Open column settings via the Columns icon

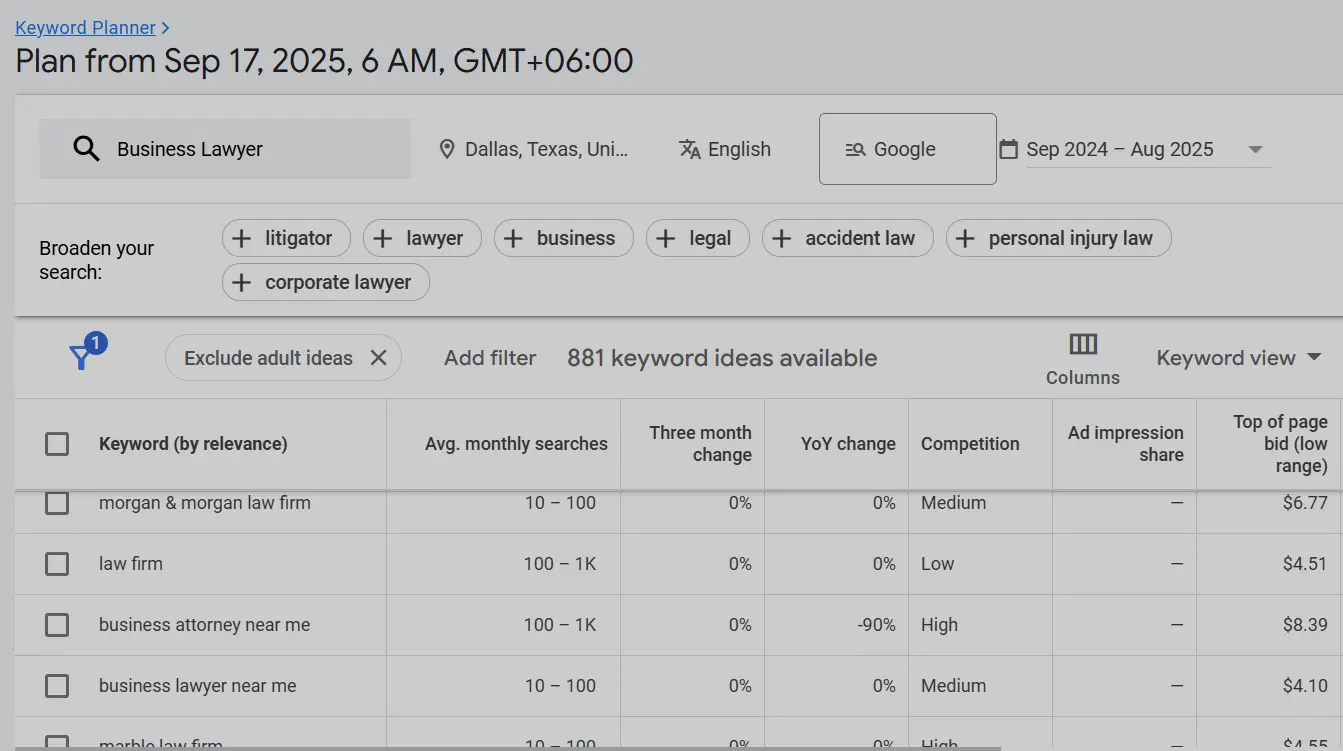(1082, 344)
